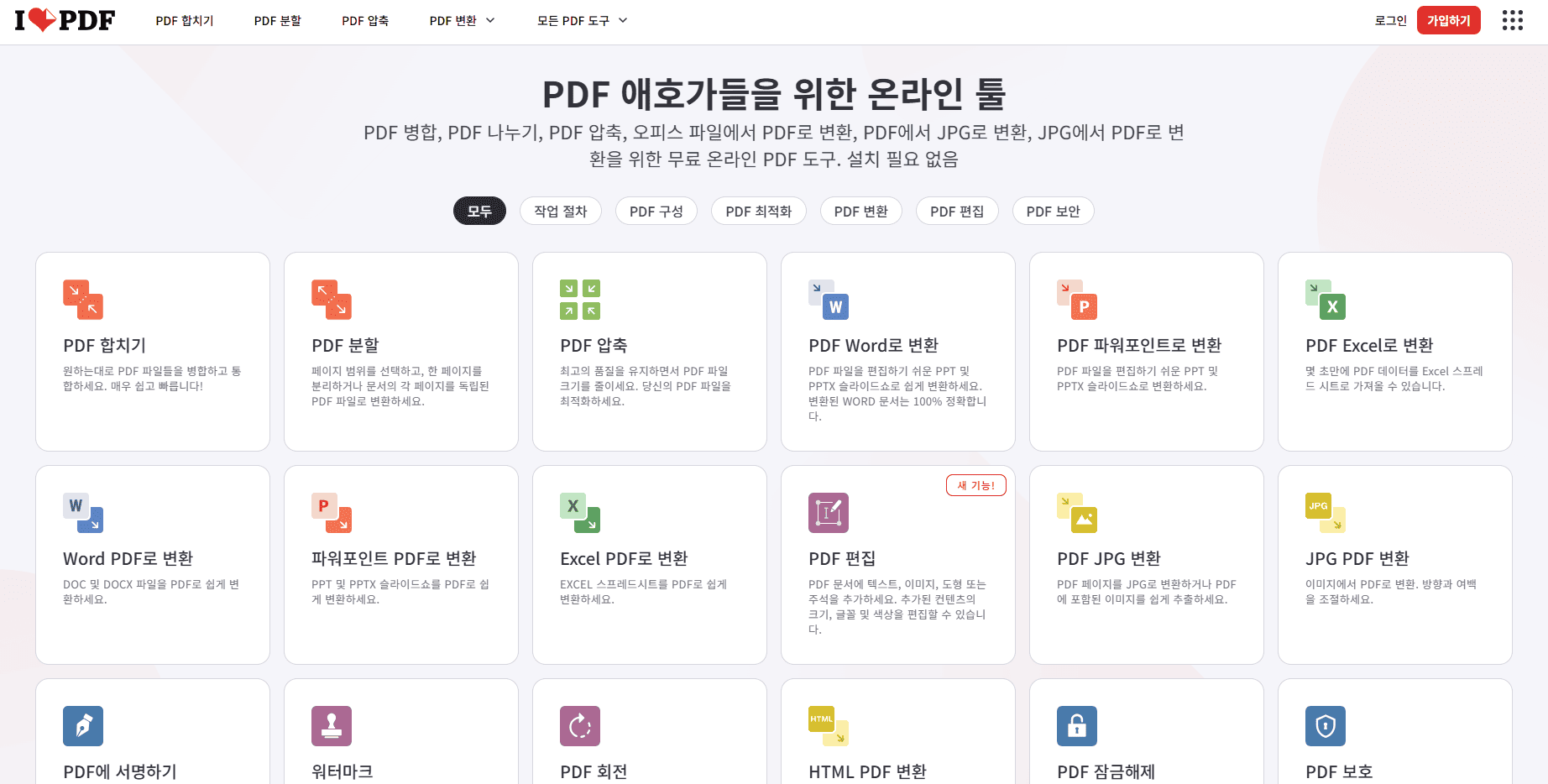
Task: Click the PDF에 서명하기 pen icon
Action: (x=82, y=726)
